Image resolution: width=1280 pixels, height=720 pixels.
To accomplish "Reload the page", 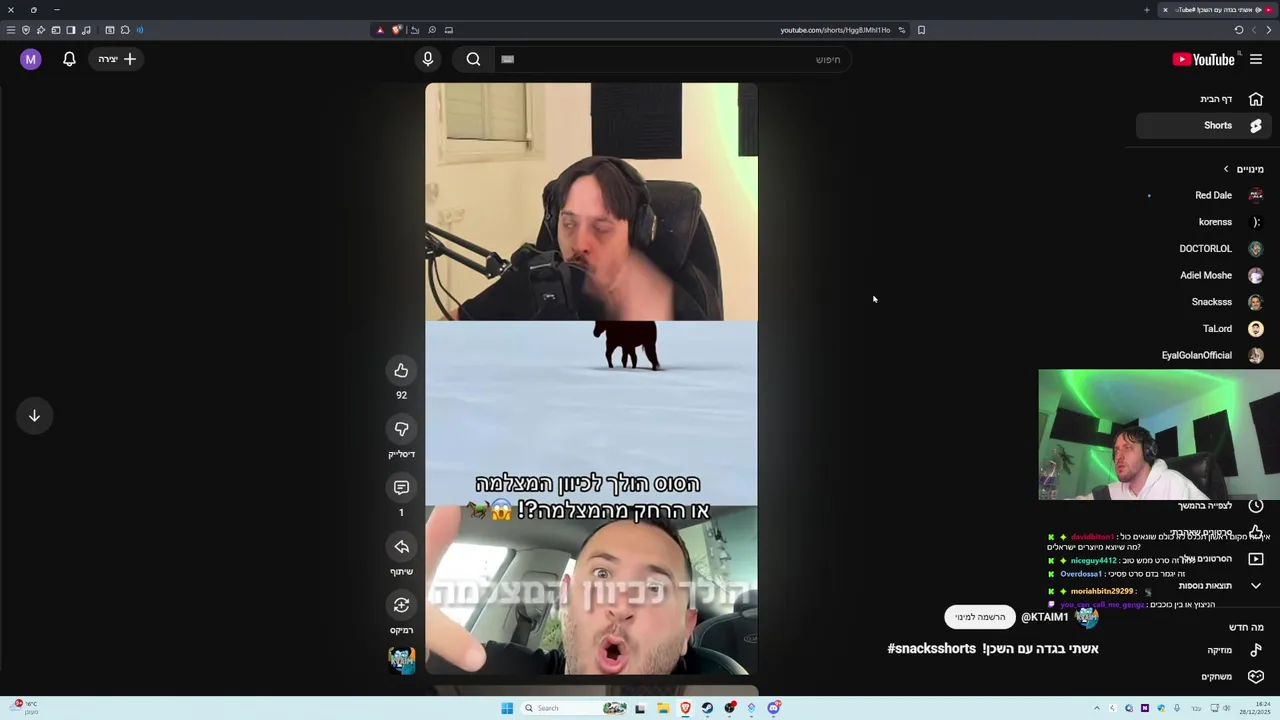I will (x=1239, y=30).
